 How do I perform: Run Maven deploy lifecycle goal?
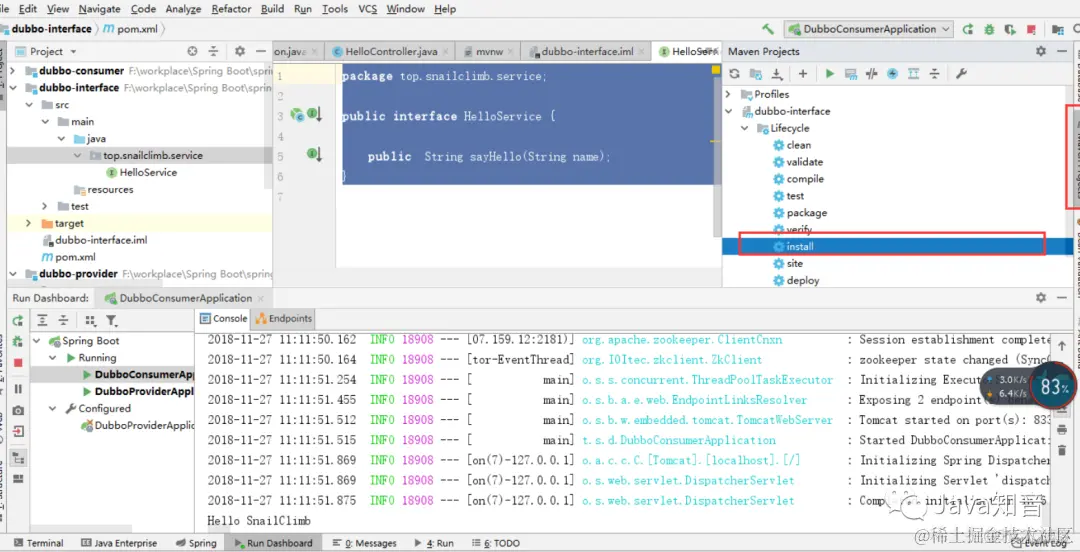tap(796, 280)
